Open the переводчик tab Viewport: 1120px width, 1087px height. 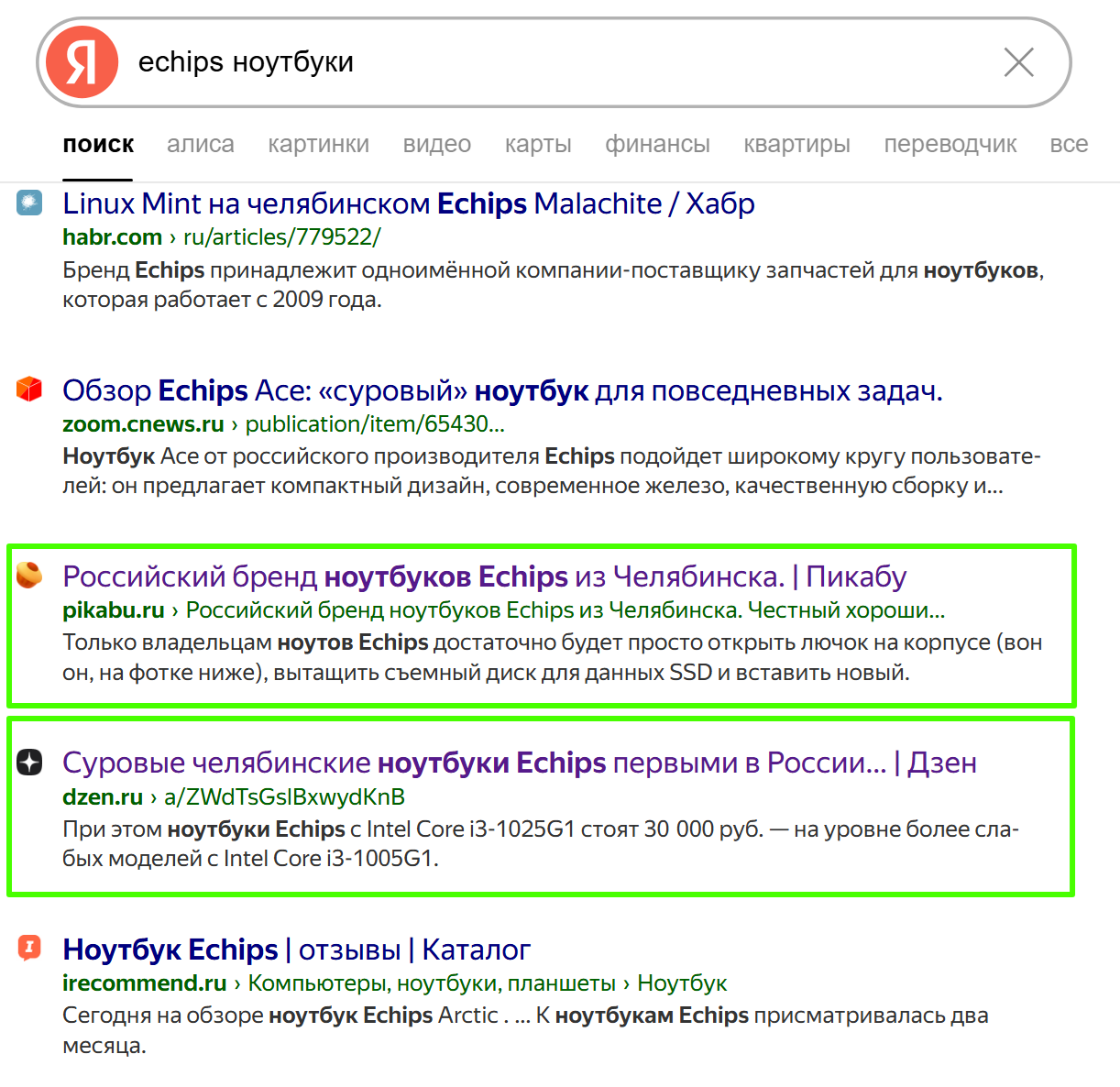(950, 145)
